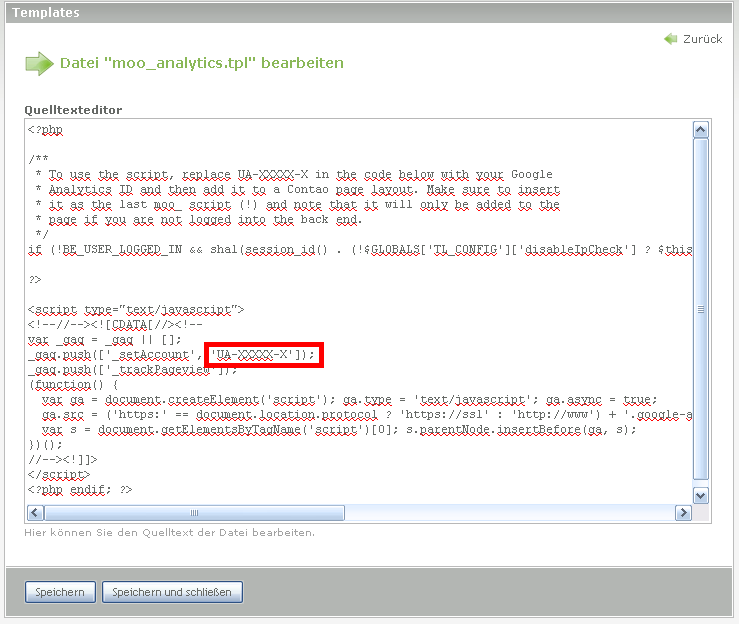Place cursor on the php endif line
The width and height of the screenshot is (739, 624).
80,490
